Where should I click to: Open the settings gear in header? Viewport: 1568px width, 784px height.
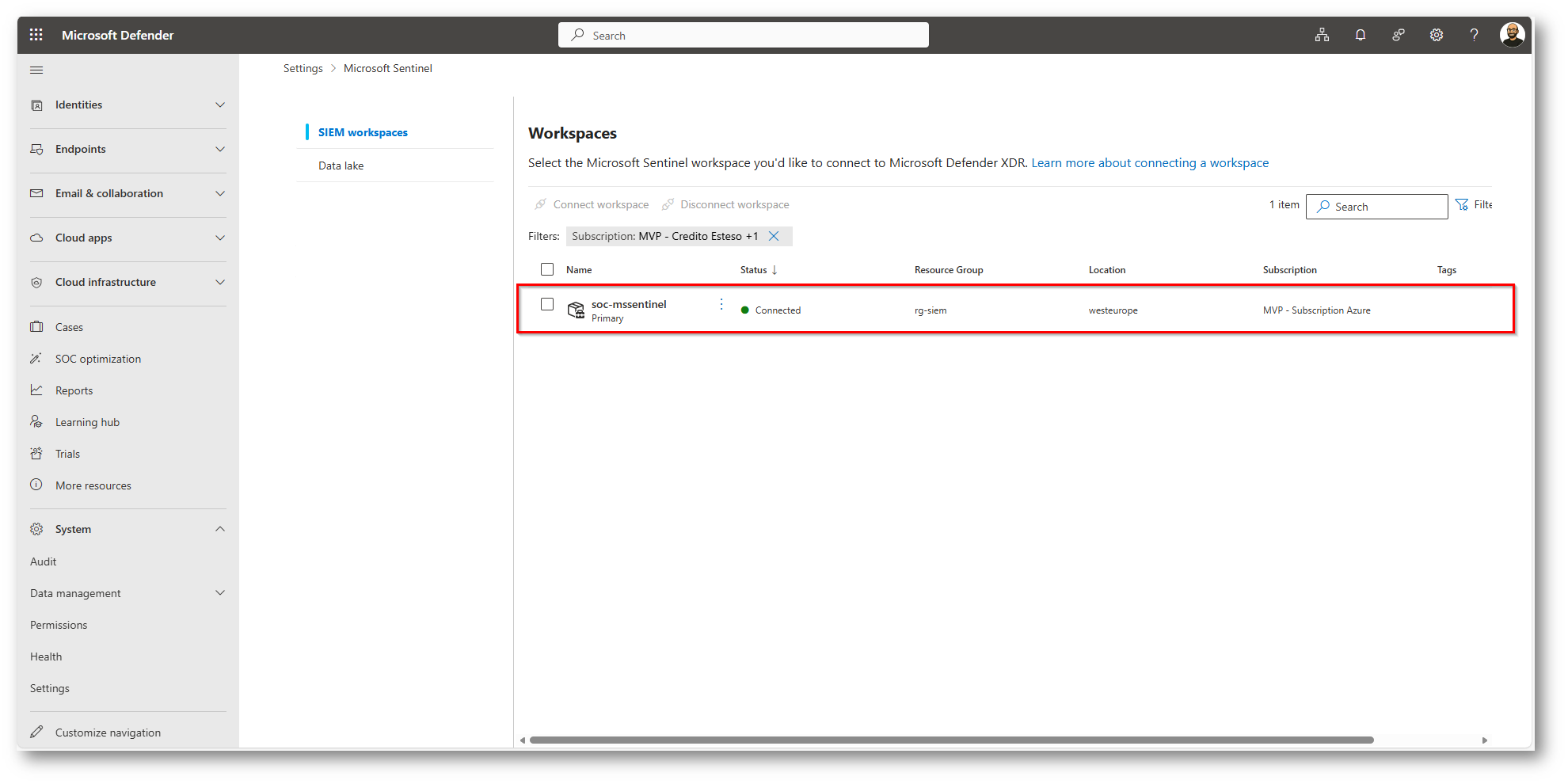click(x=1436, y=35)
